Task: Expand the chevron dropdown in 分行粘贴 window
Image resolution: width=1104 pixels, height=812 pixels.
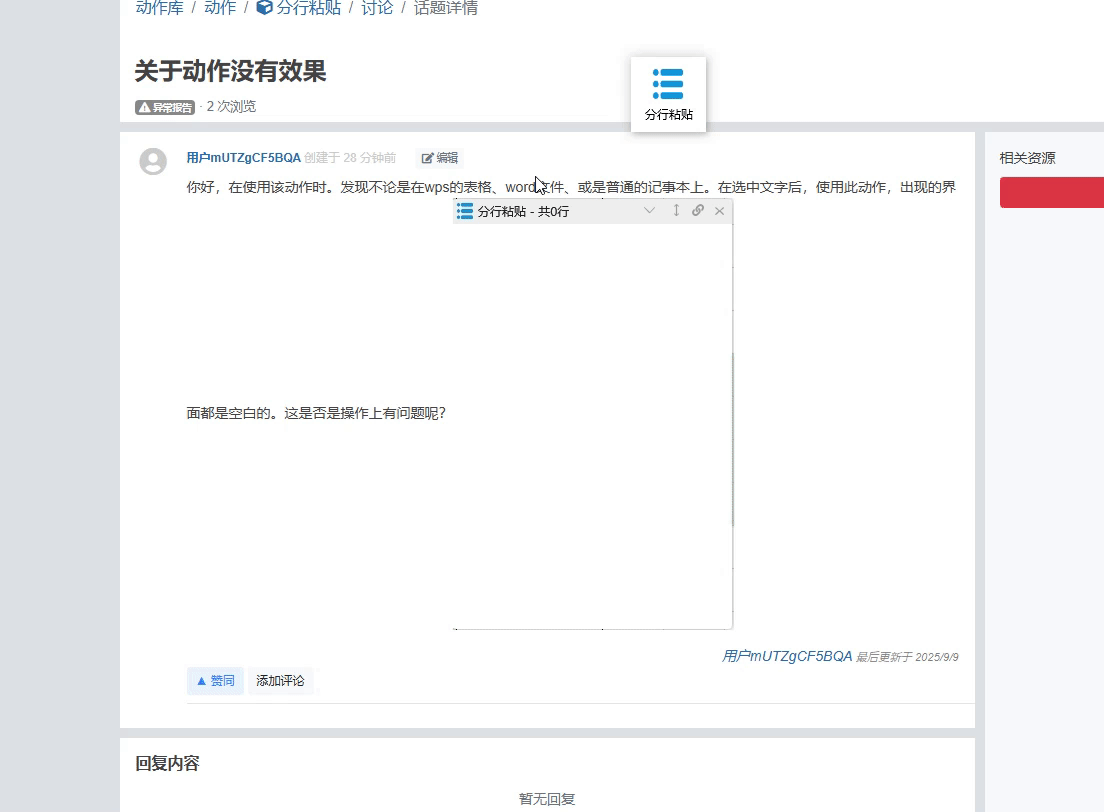Action: pos(650,211)
